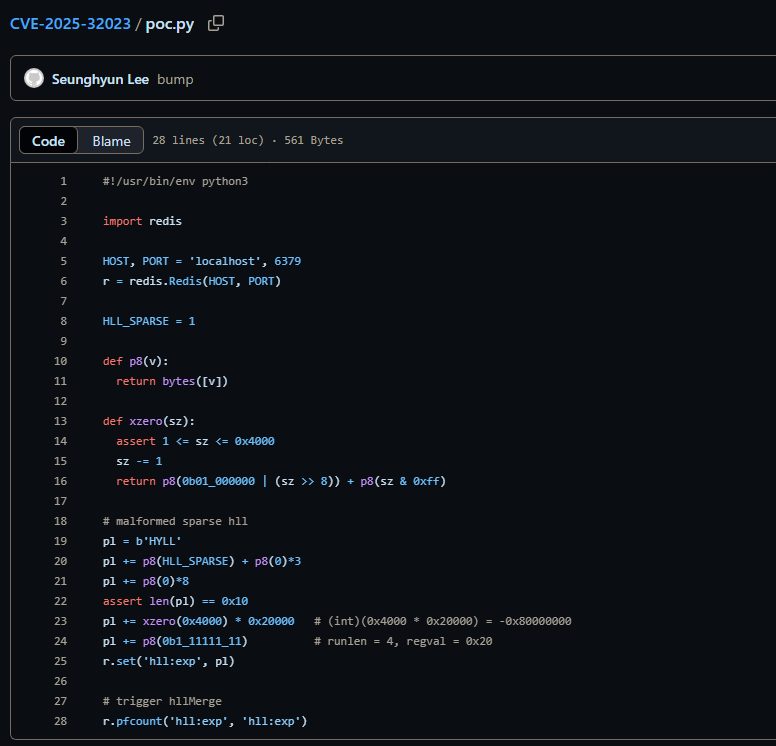Select line number 22
The width and height of the screenshot is (776, 746).
click(x=60, y=601)
